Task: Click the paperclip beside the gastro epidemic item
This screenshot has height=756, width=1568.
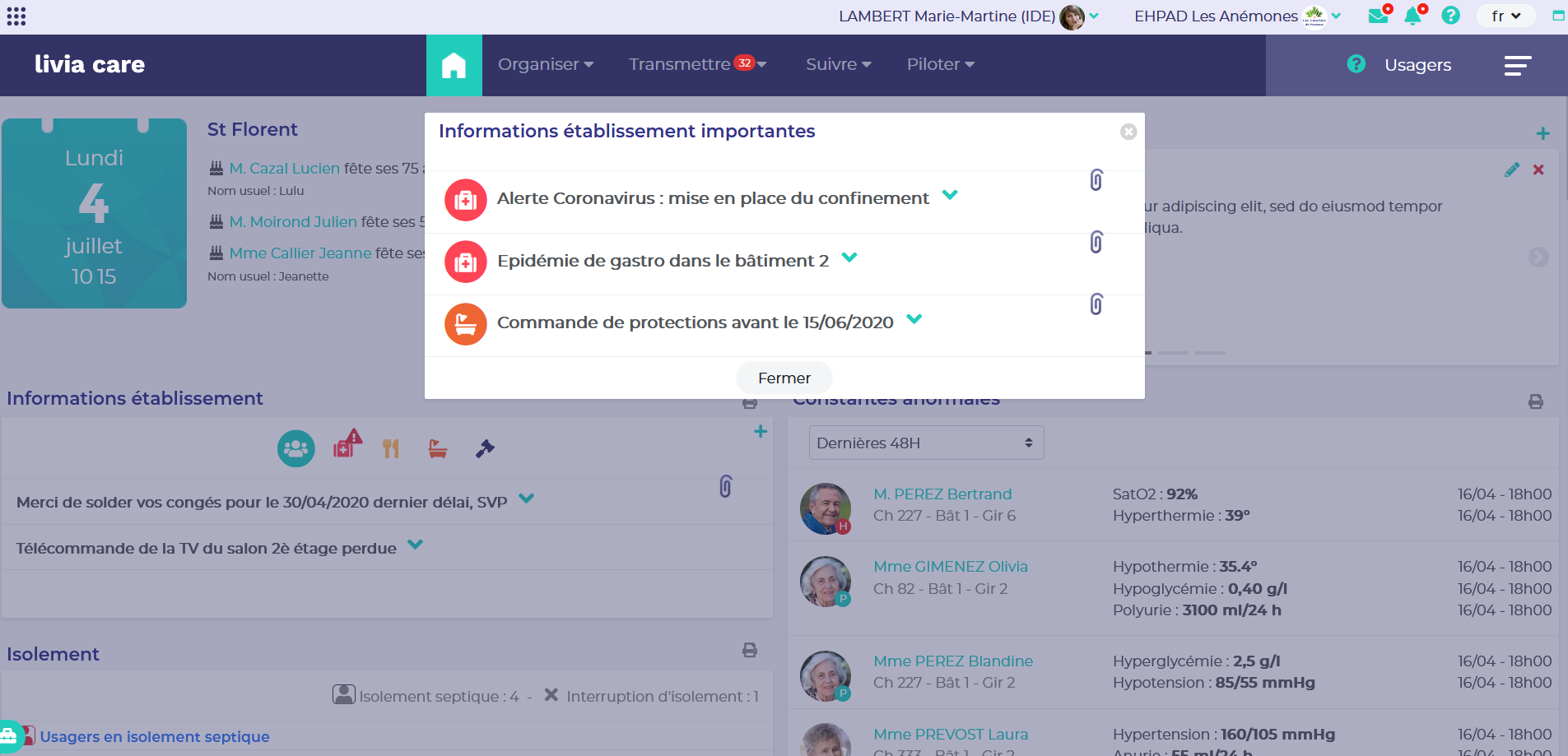Action: pos(1096,242)
